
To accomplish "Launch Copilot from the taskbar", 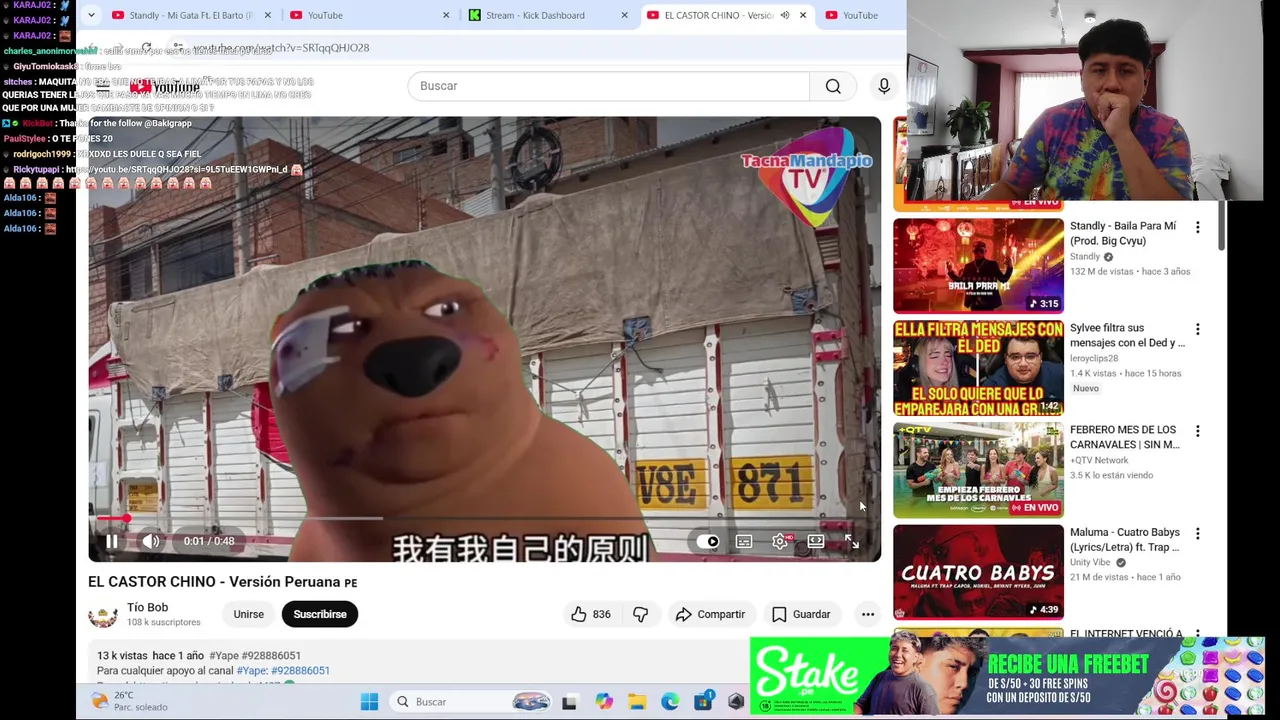I will pos(604,702).
